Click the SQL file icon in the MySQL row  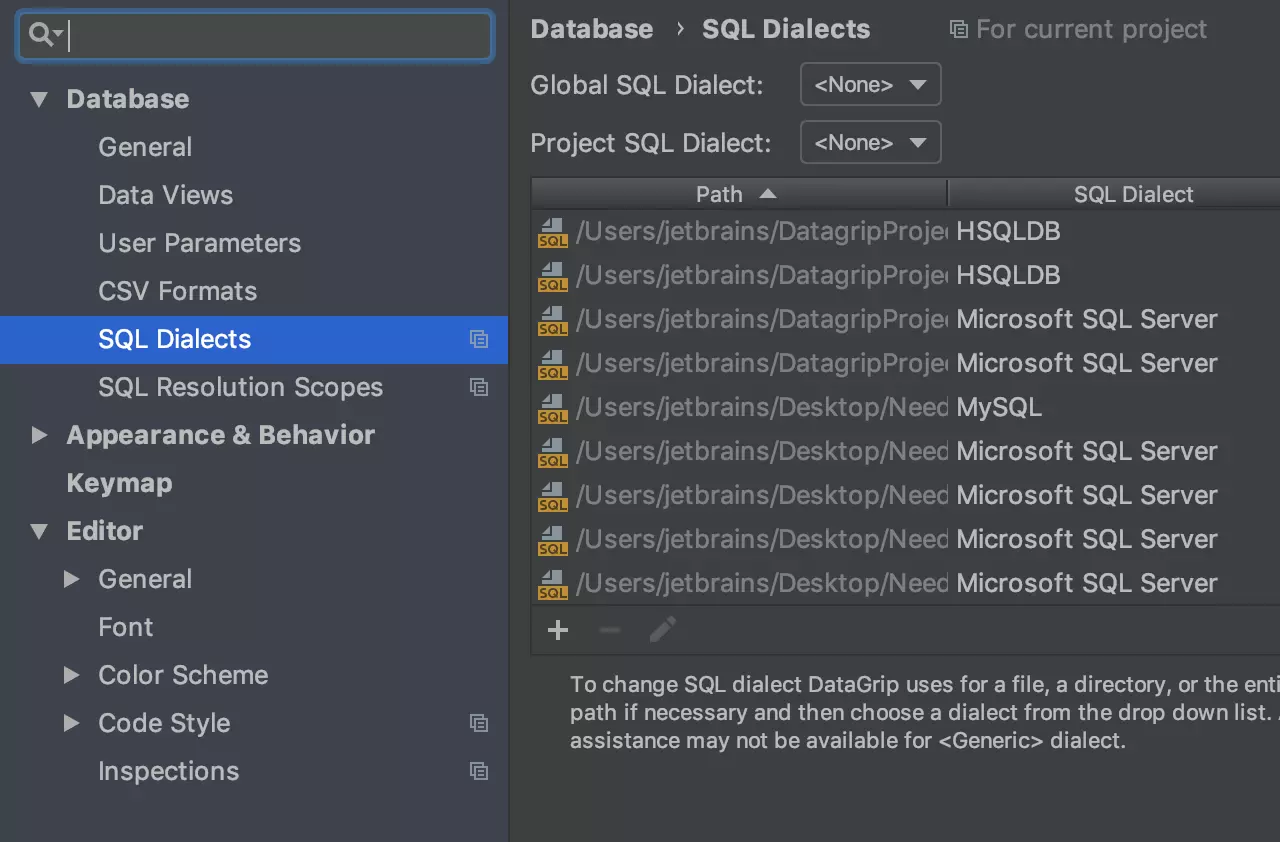click(x=552, y=408)
